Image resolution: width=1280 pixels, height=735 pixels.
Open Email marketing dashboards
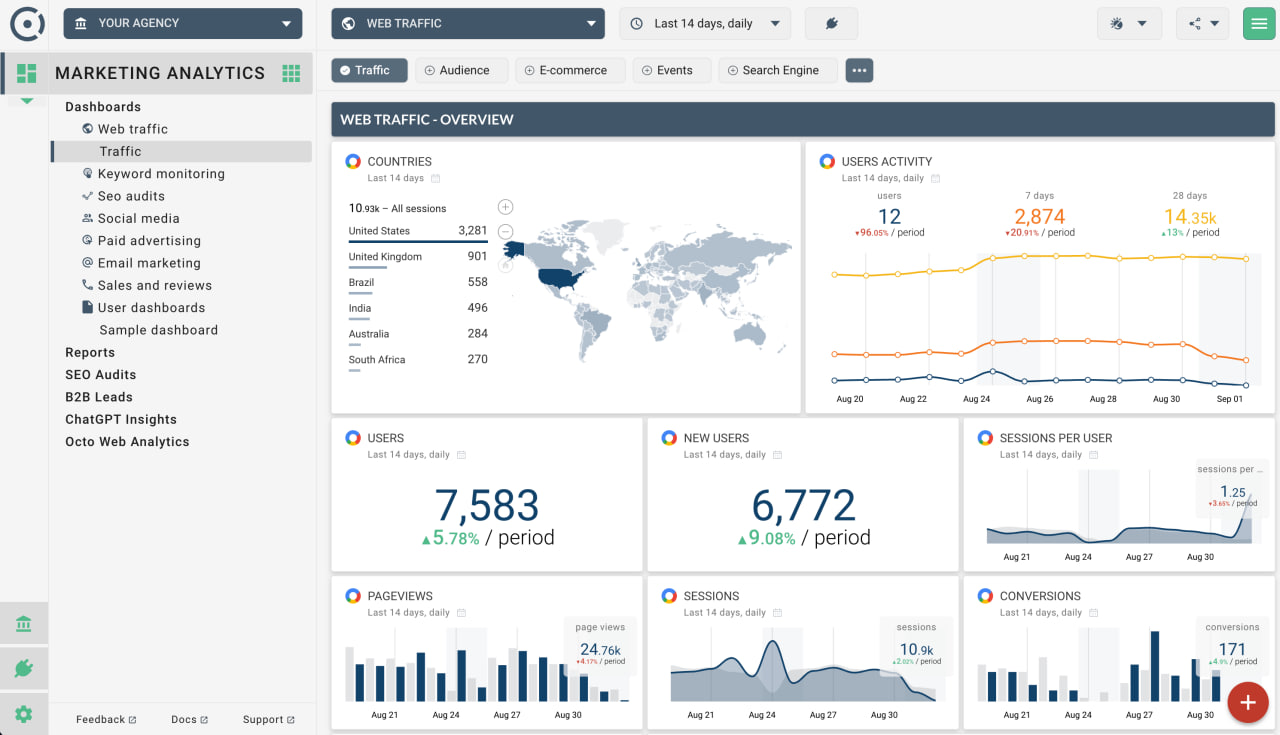[149, 263]
